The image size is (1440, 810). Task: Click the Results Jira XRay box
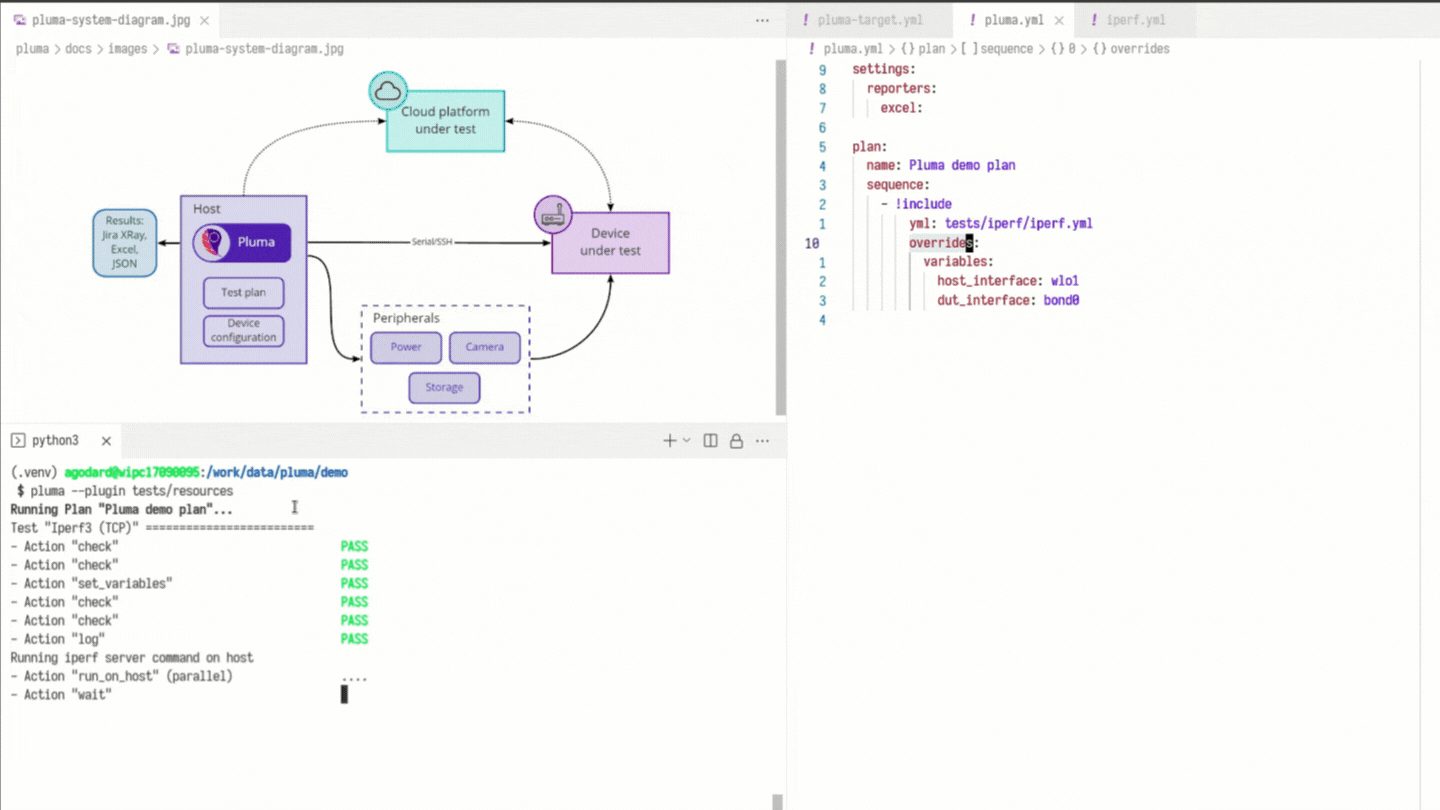125,243
